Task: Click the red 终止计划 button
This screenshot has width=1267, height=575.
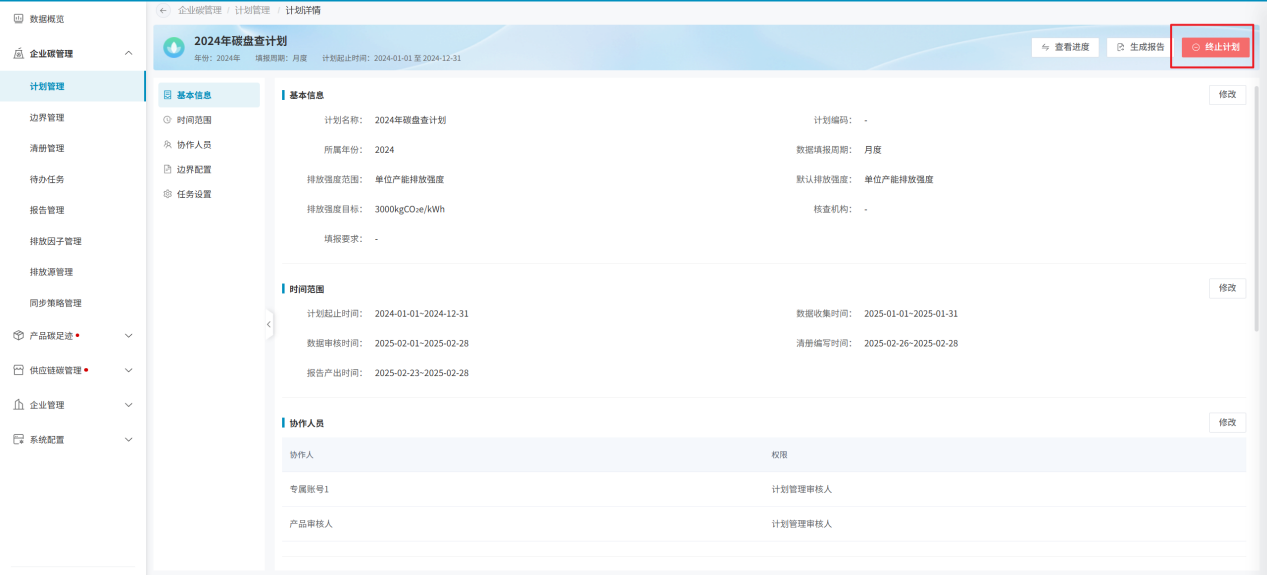Action: point(1215,47)
